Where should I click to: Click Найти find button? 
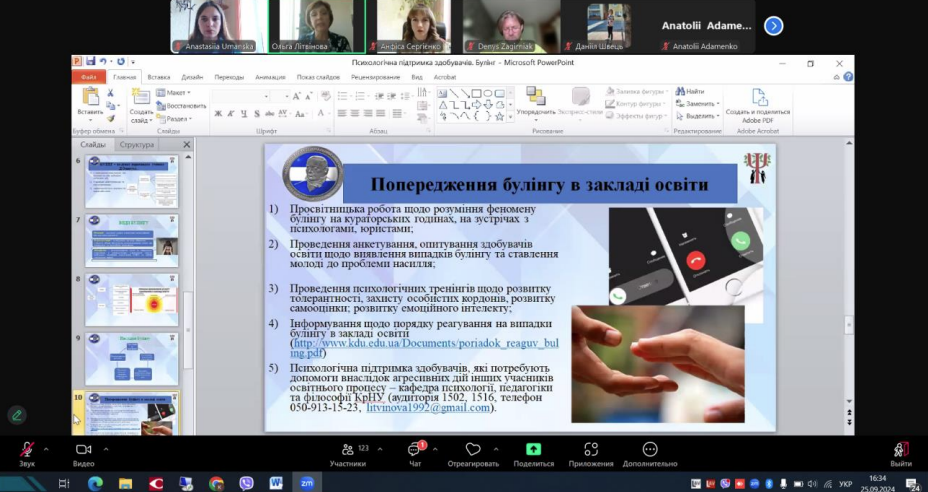click(691, 92)
